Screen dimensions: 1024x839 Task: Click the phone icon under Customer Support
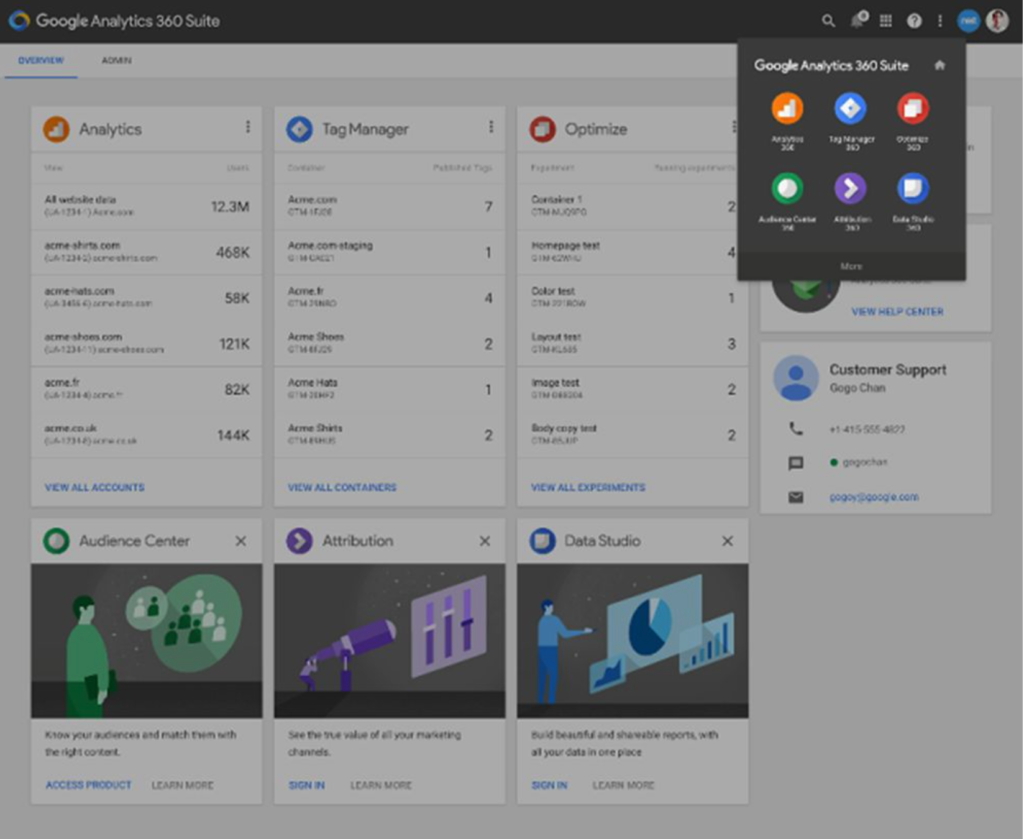pos(795,429)
